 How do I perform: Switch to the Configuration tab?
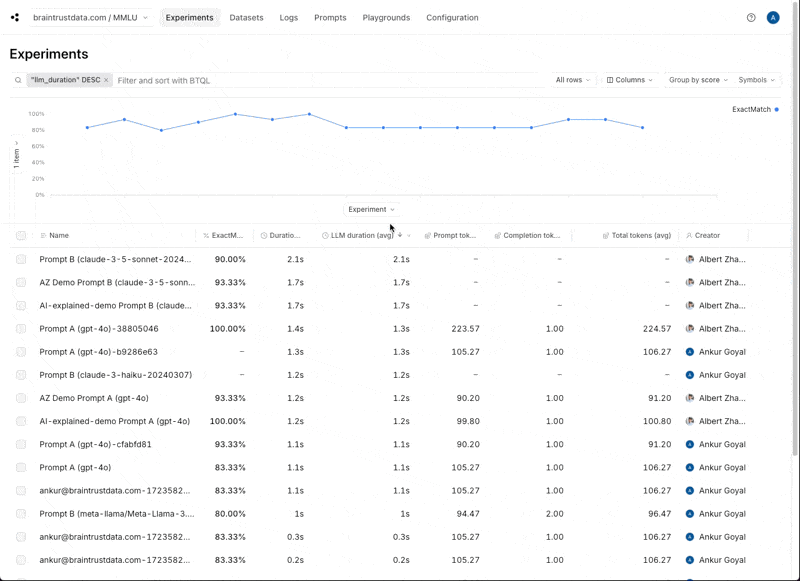[x=453, y=17]
